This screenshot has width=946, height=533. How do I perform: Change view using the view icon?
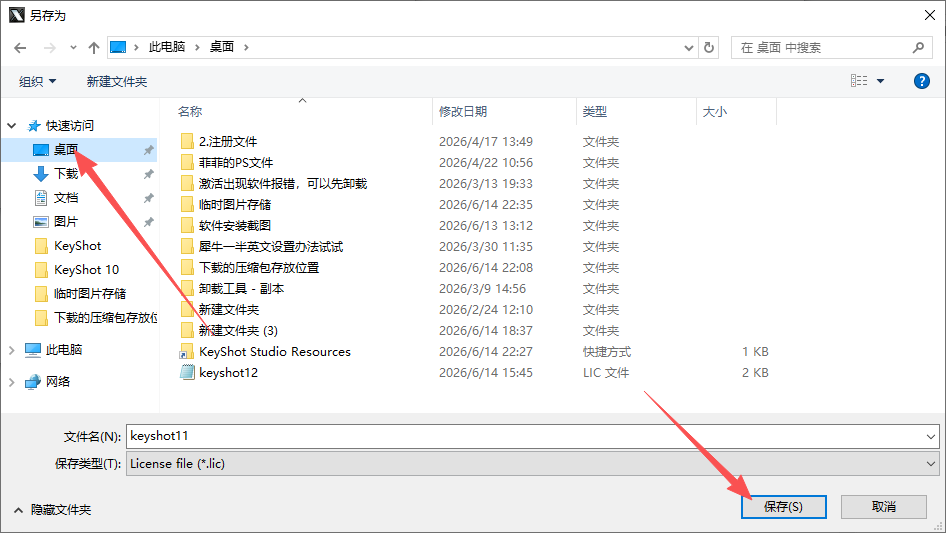(859, 80)
